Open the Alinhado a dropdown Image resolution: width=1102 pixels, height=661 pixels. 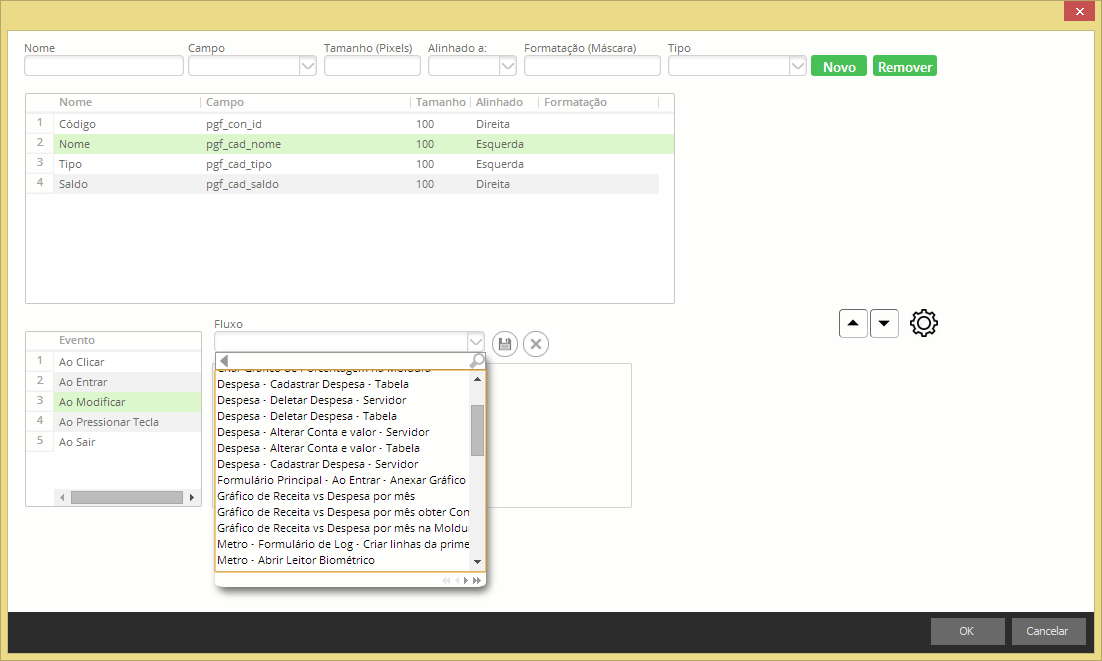click(x=507, y=66)
